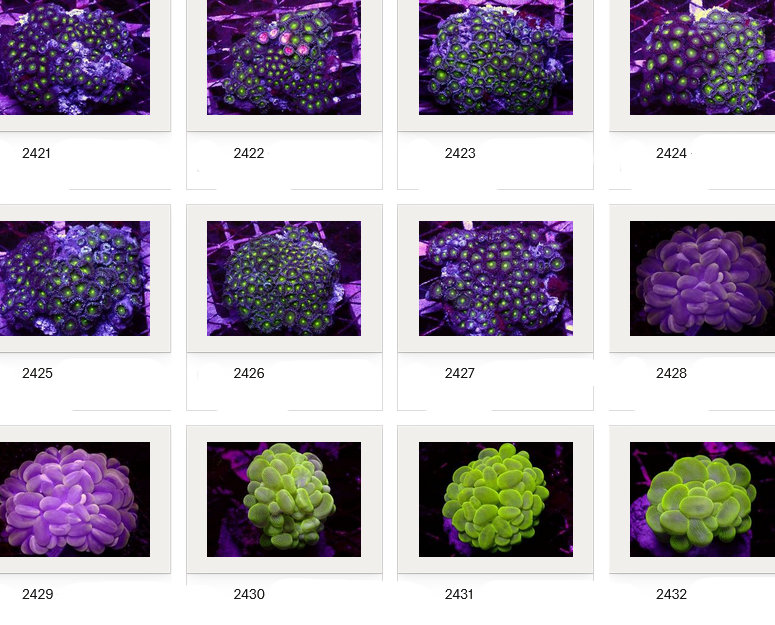Select the label text 2428
775x625 pixels.
point(671,373)
